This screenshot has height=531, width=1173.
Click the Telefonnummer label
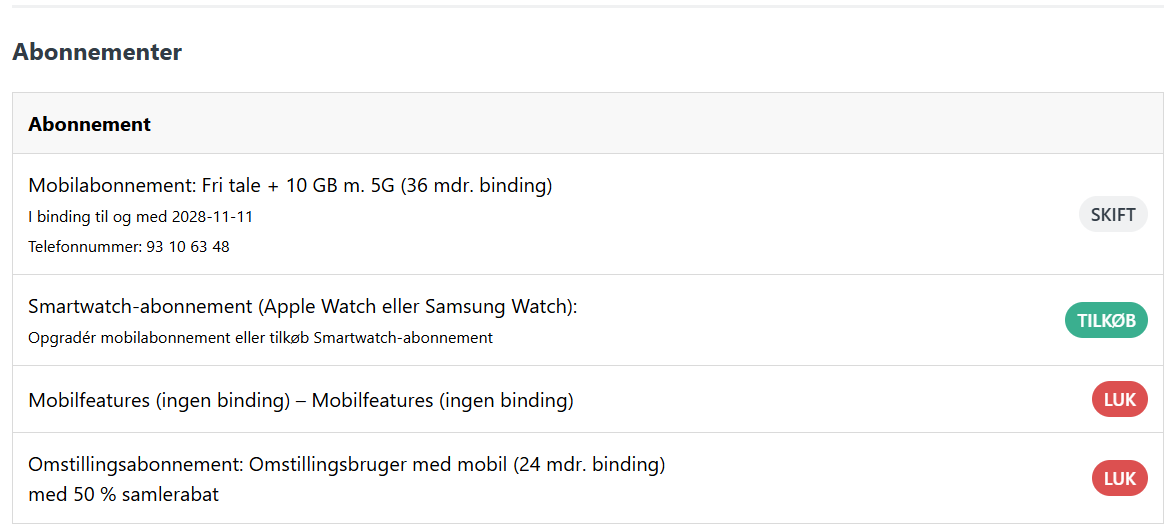point(84,246)
